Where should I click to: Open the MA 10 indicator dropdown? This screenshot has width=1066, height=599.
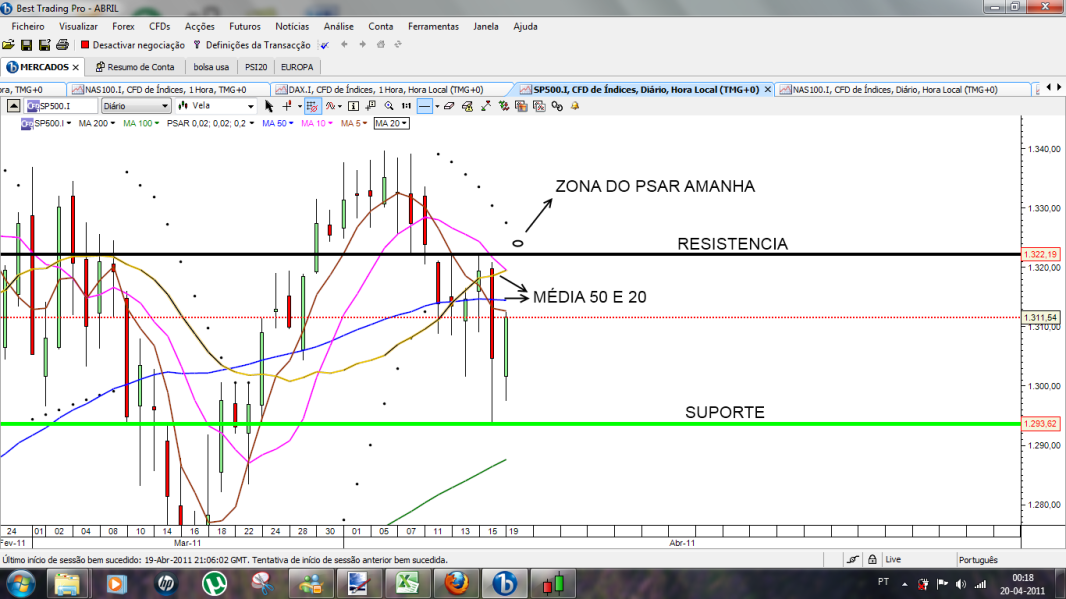pos(317,123)
